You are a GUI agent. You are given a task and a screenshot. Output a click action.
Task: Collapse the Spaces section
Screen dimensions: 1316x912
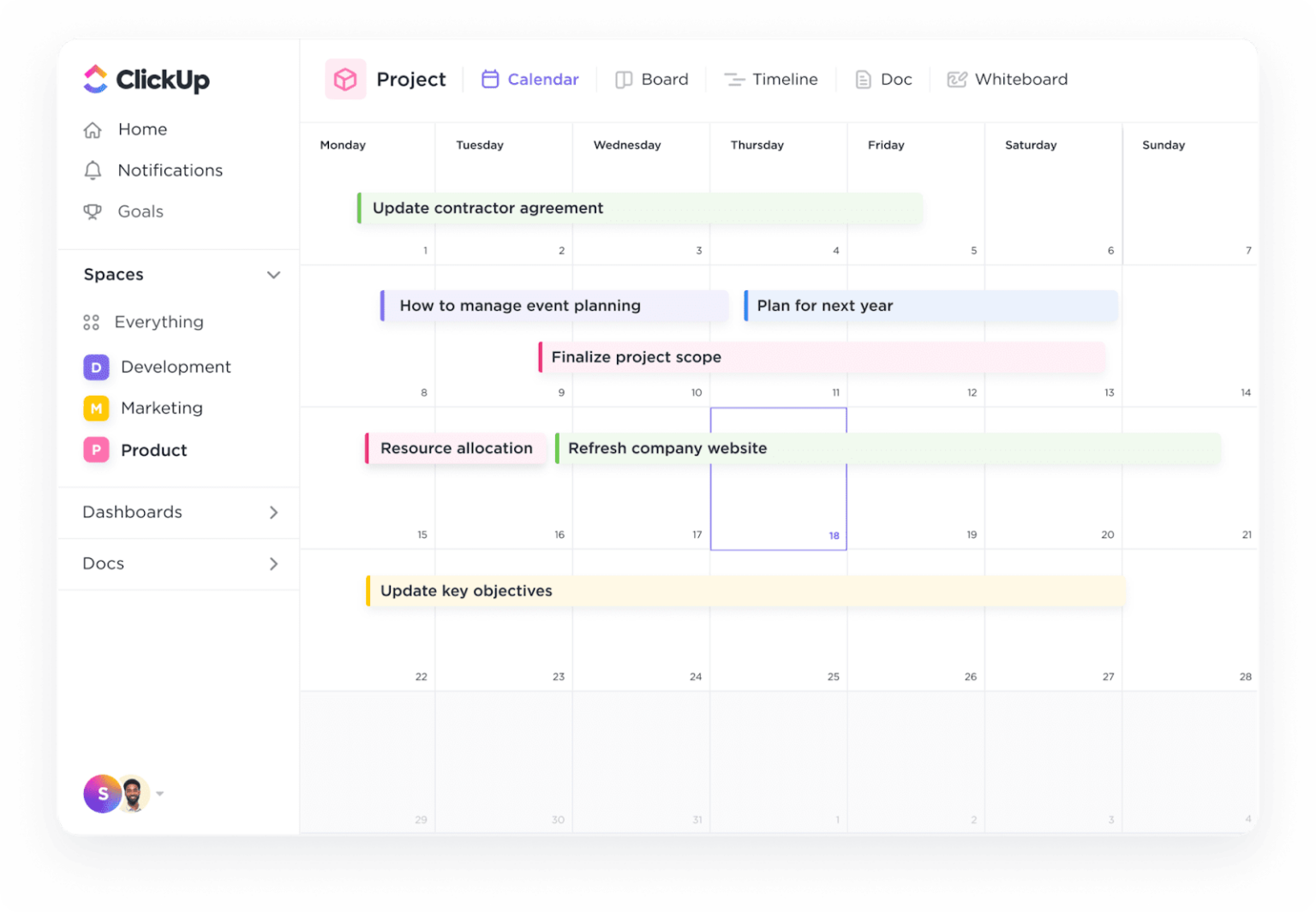click(274, 275)
